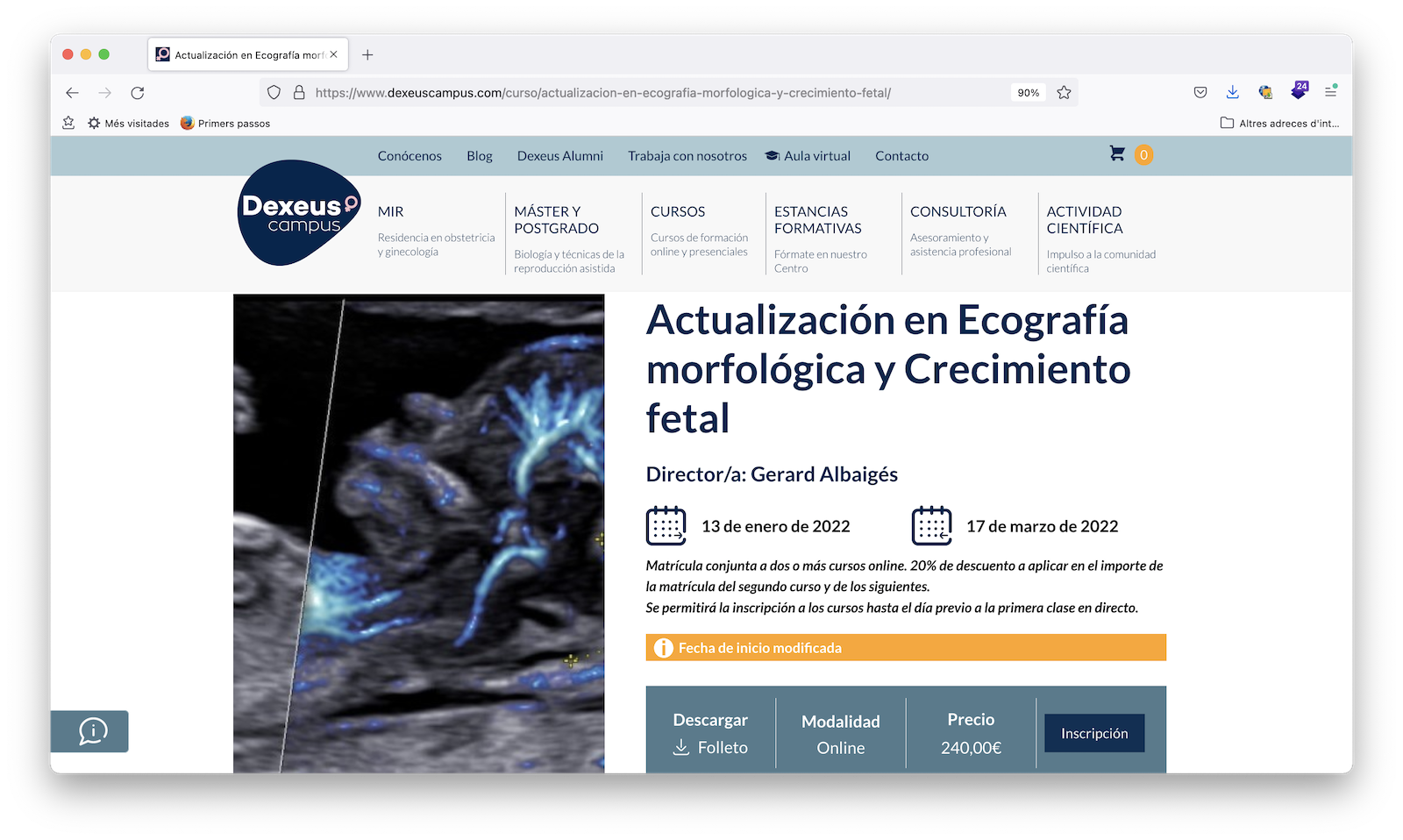Open the Aula virtual link
The width and height of the screenshot is (1403, 840).
(816, 156)
